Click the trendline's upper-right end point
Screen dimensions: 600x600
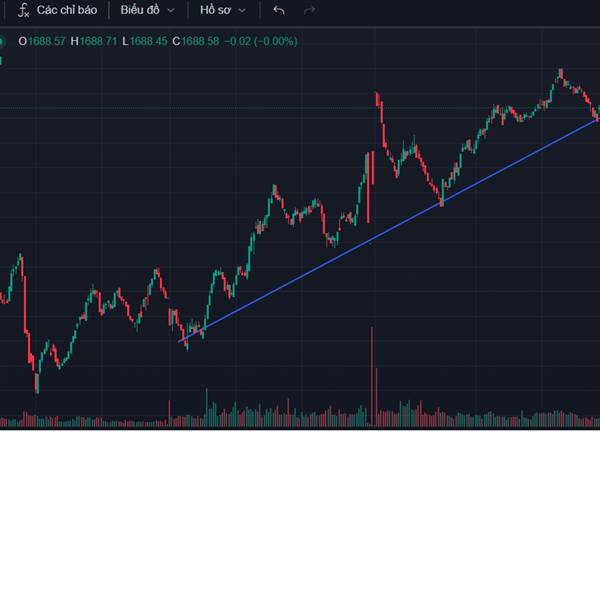[597, 119]
